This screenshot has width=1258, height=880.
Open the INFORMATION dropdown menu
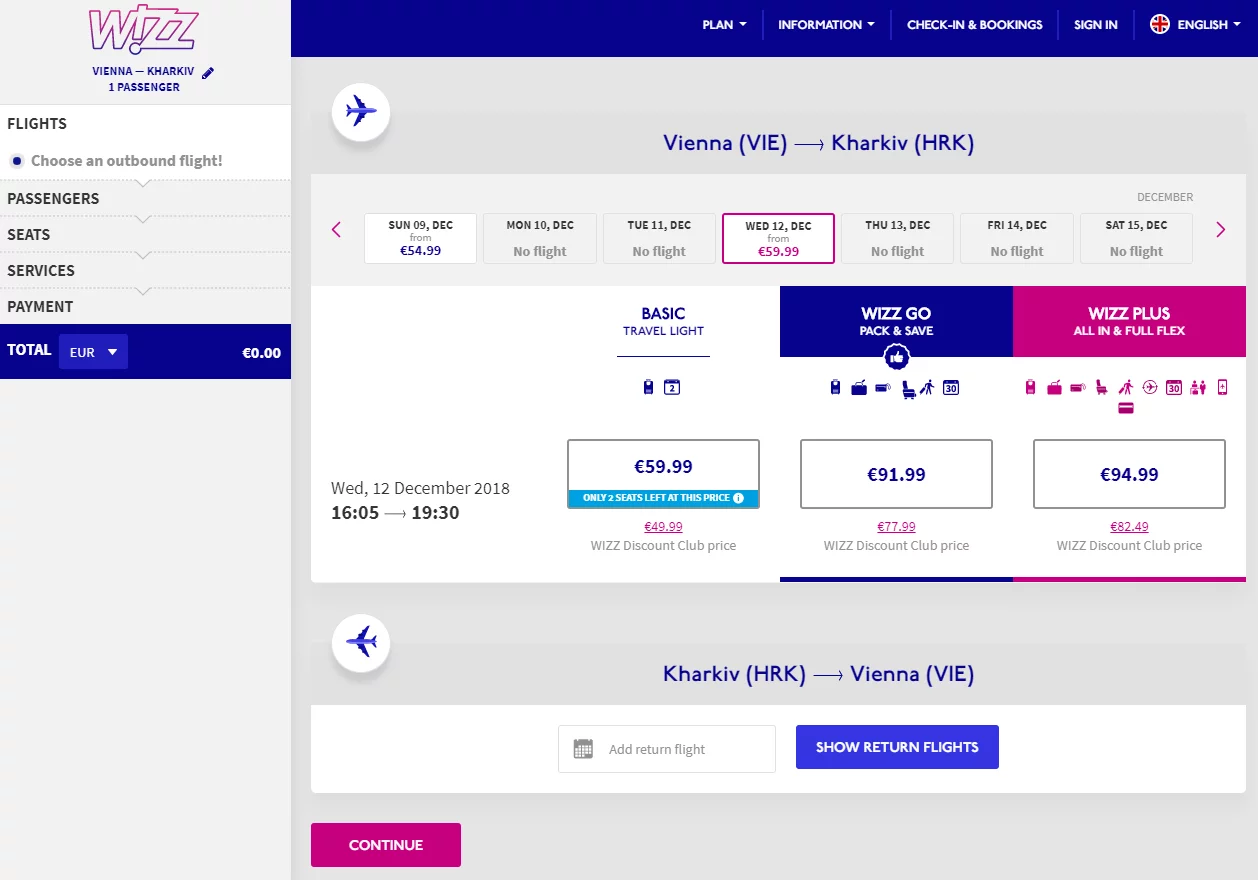point(826,25)
